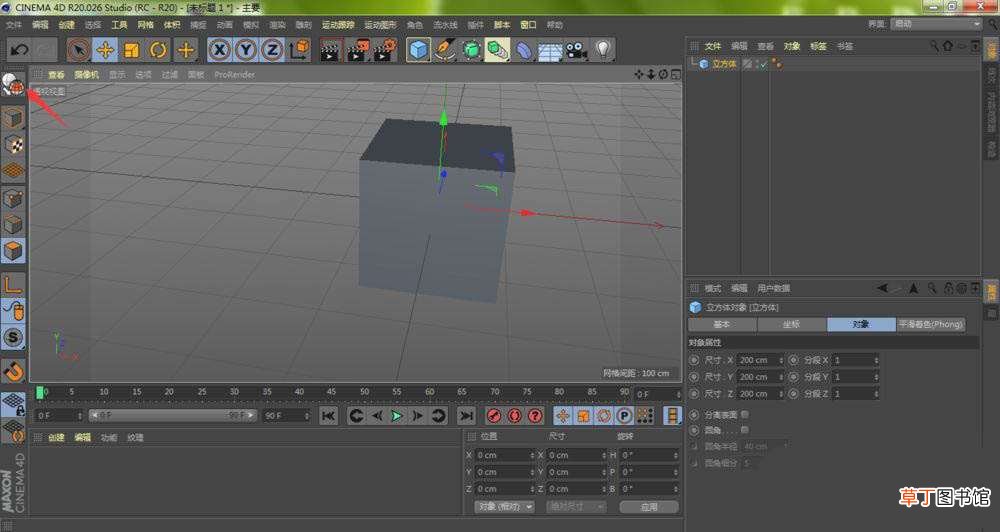Select the Move tool in top toolbar
1000x532 pixels.
105,50
